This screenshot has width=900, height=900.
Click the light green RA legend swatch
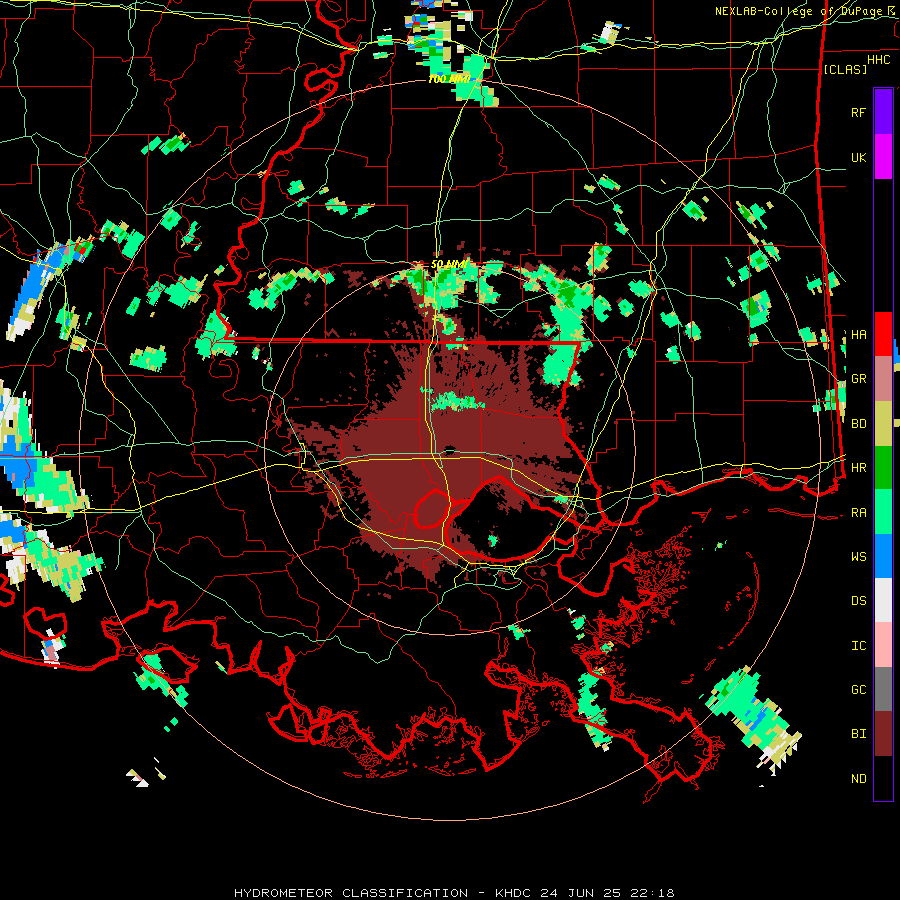pos(883,512)
